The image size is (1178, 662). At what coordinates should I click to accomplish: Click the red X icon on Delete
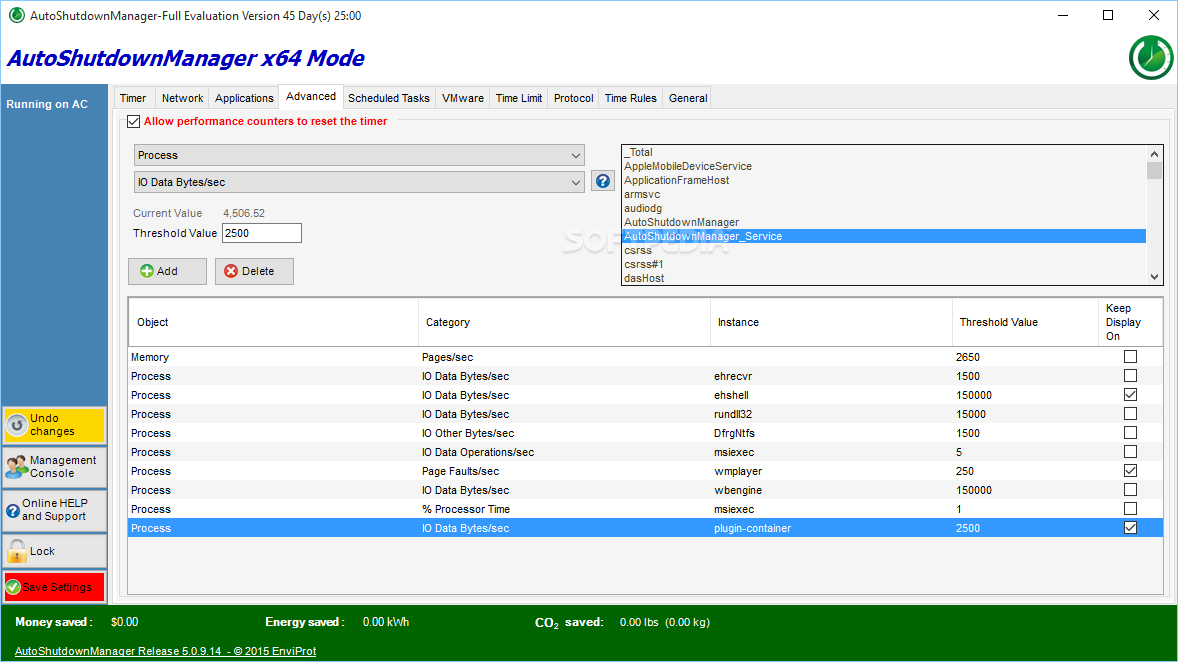[231, 271]
